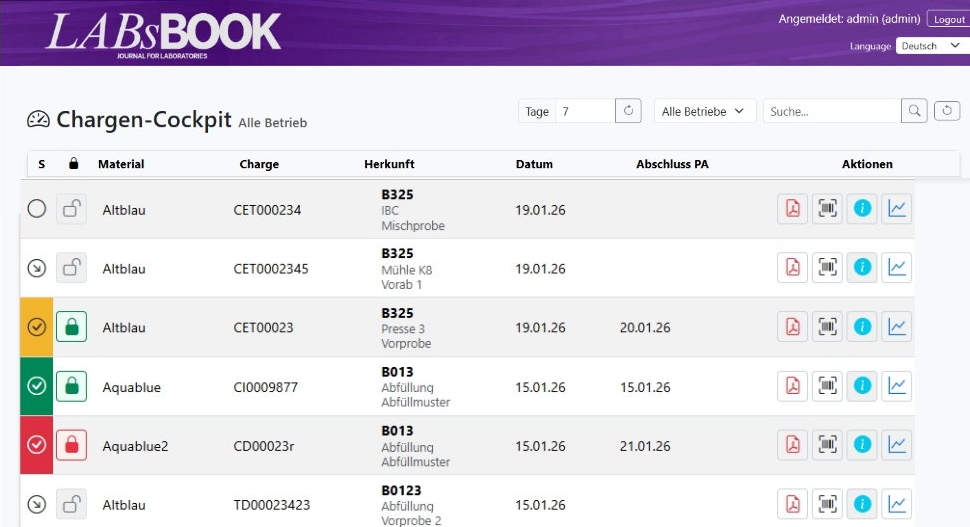Sort by the Datum column header
970x527 pixels.
[534, 164]
